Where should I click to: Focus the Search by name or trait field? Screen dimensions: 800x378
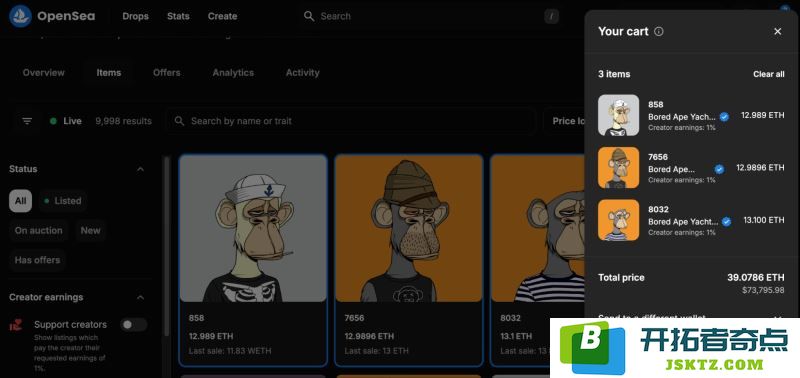click(352, 121)
